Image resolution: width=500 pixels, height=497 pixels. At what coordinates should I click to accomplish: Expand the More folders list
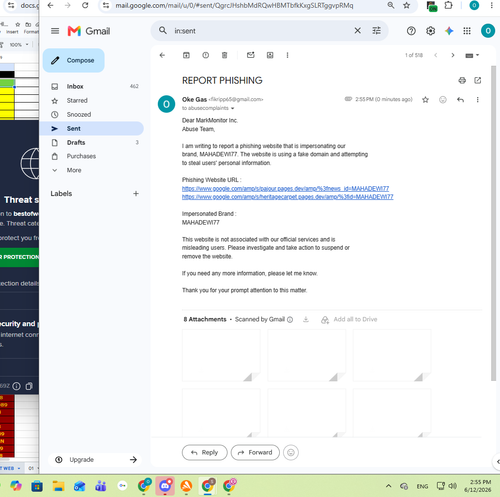pos(92,170)
